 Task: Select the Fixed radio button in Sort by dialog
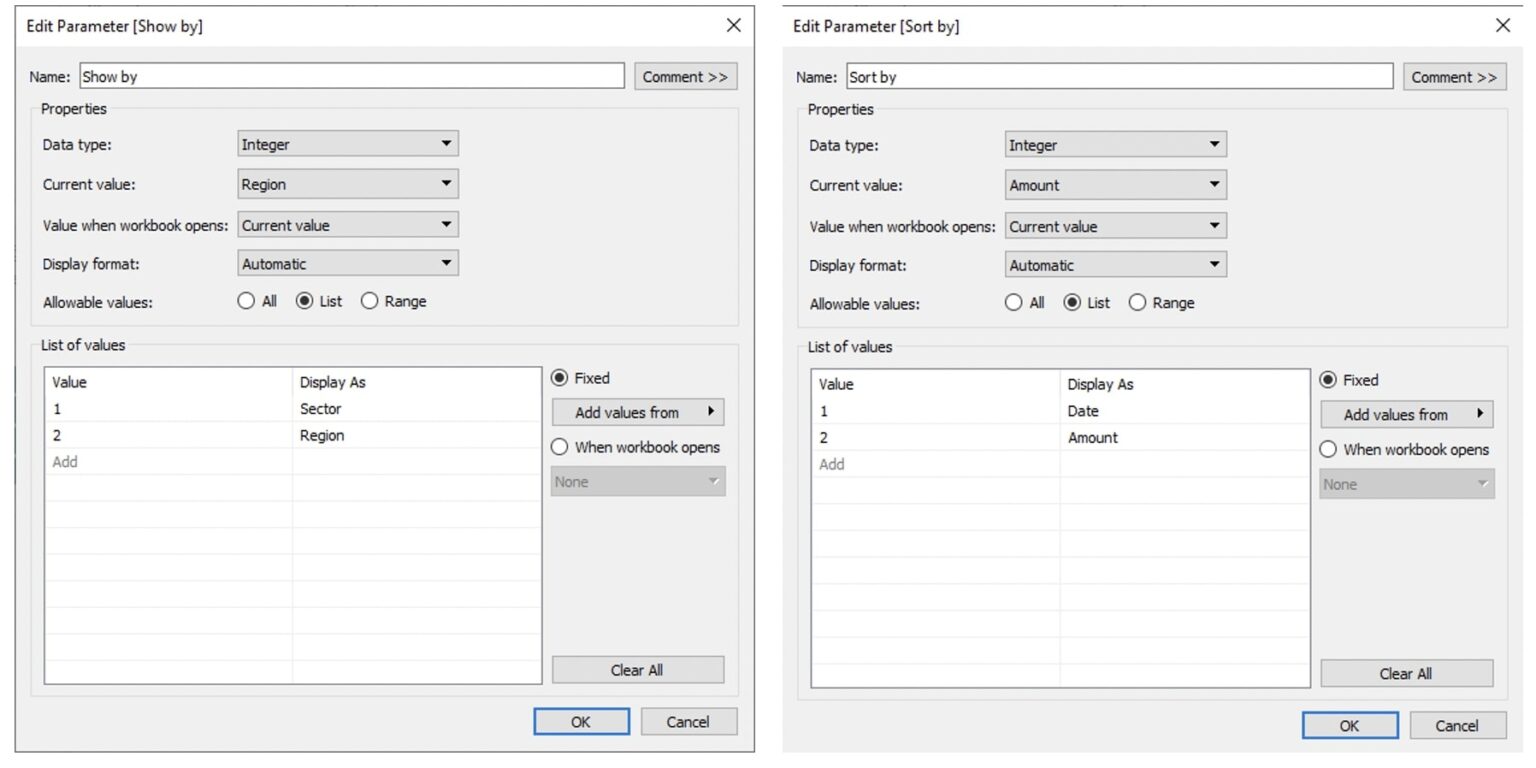tap(1328, 380)
